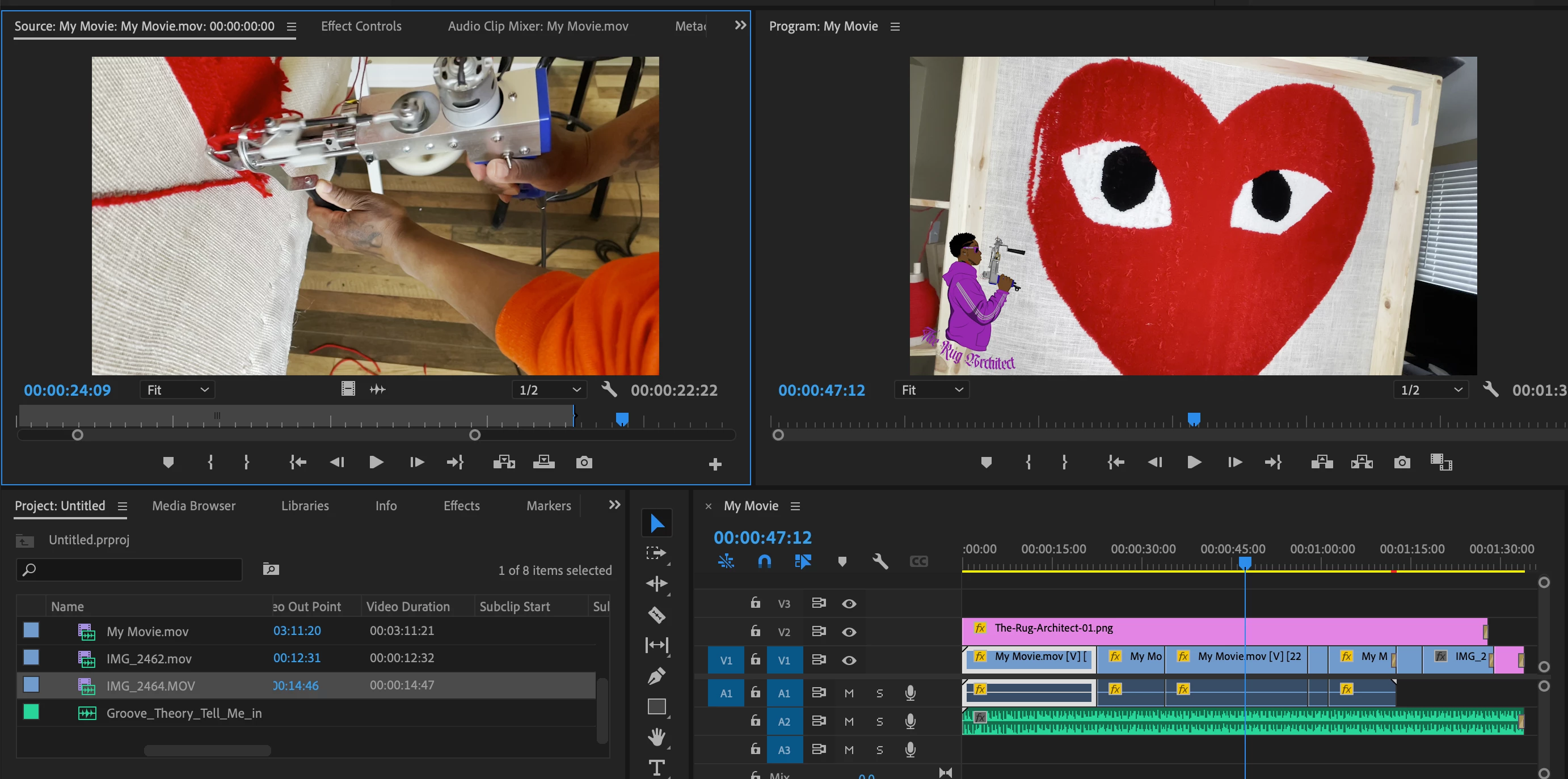Open Source monitor Fit zoom dropdown
This screenshot has height=779, width=1568.
click(178, 390)
